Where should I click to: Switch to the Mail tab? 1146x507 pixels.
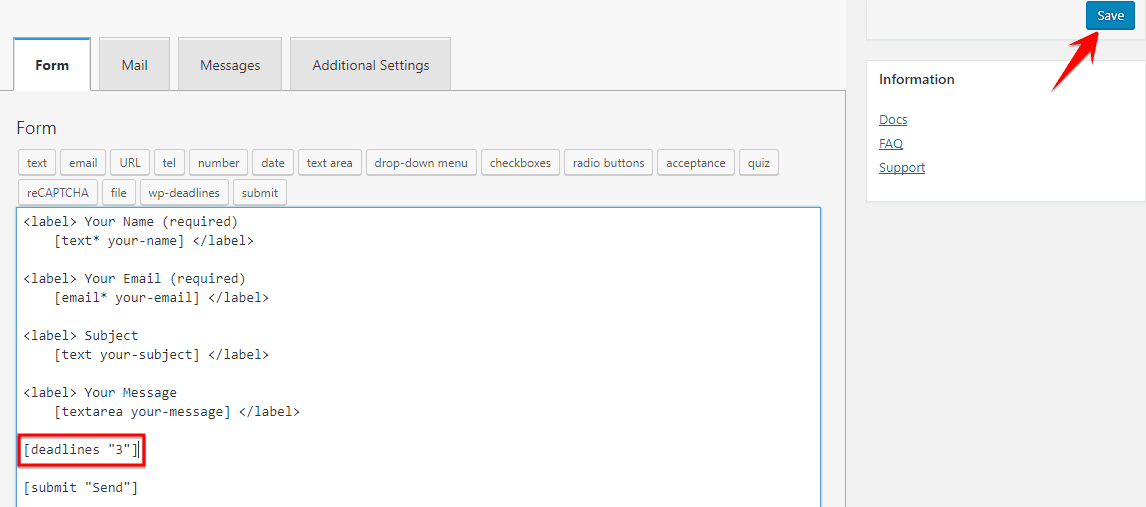(x=134, y=65)
